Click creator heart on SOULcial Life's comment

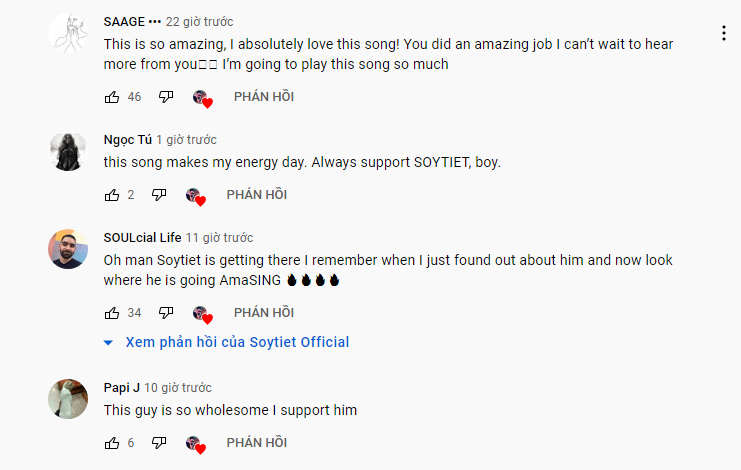203,315
